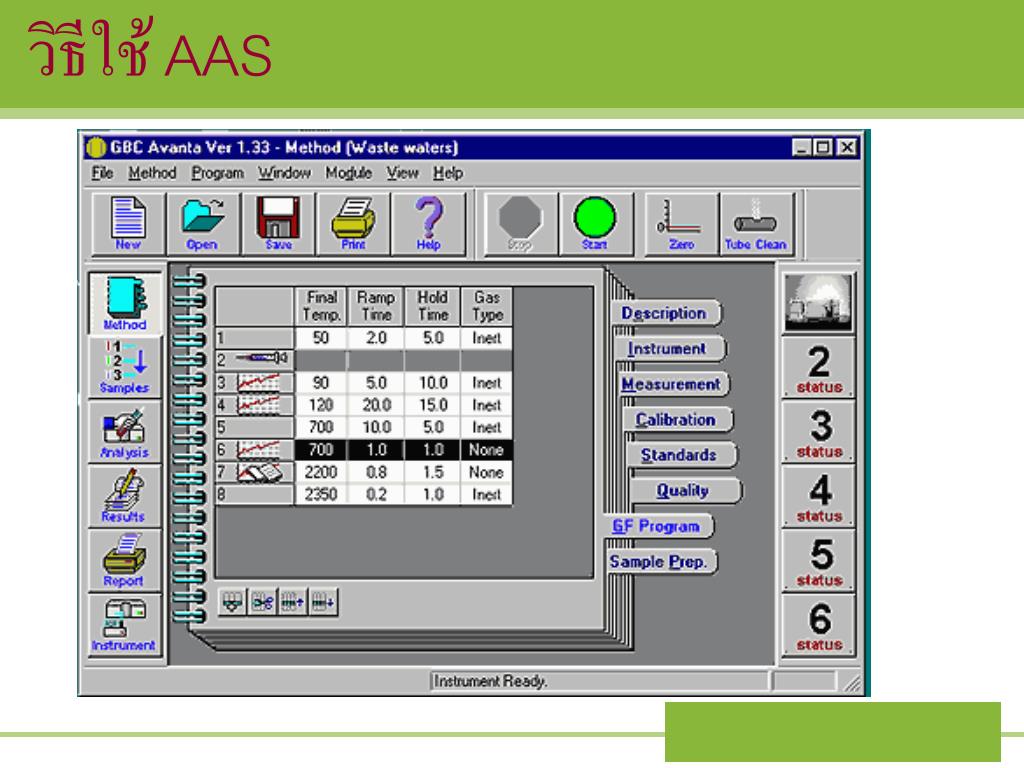
Task: Click the step 5 row header
Action: click(x=255, y=427)
